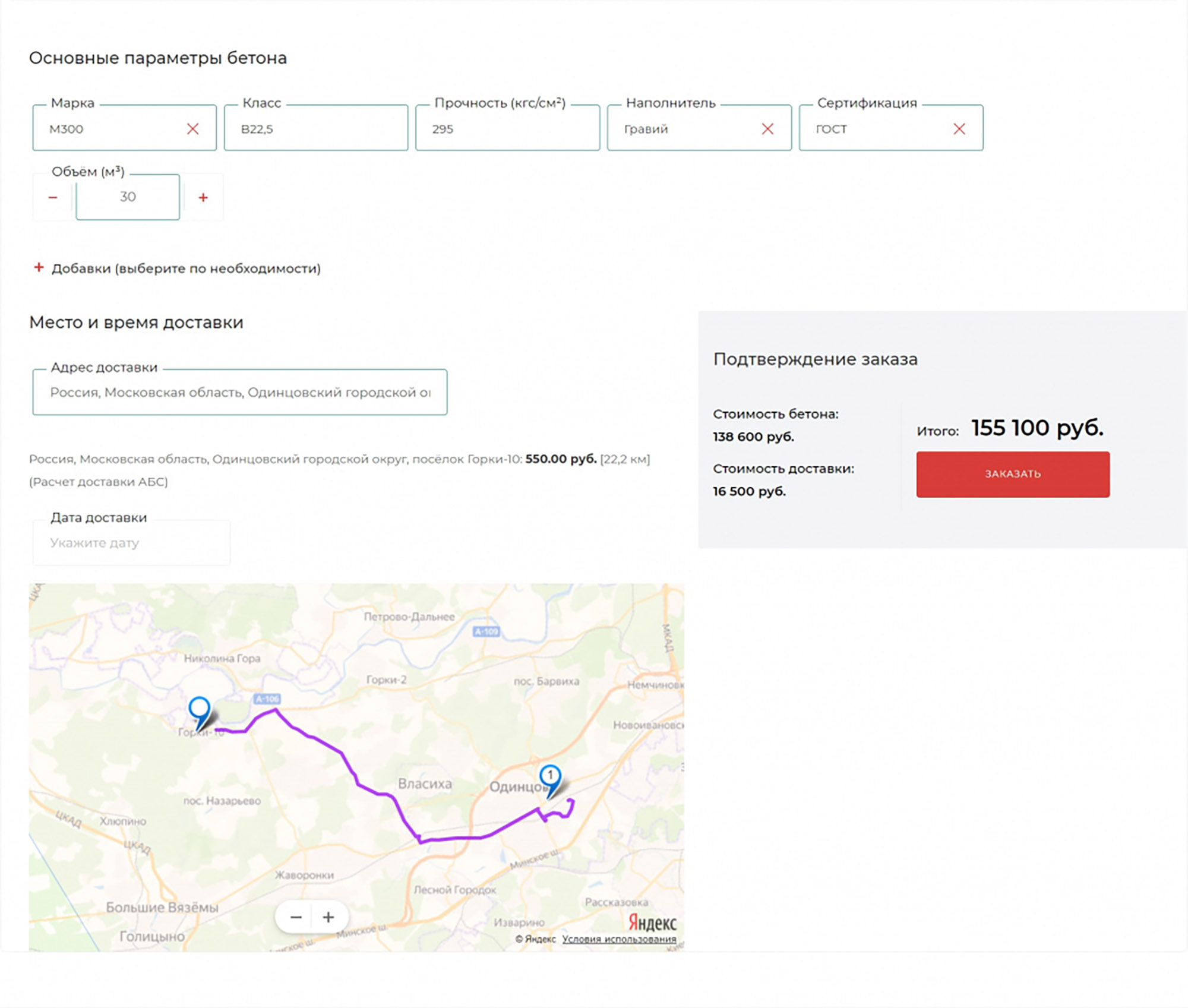The image size is (1188, 1008).
Task: Open Условия использования link on map
Action: click(619, 939)
